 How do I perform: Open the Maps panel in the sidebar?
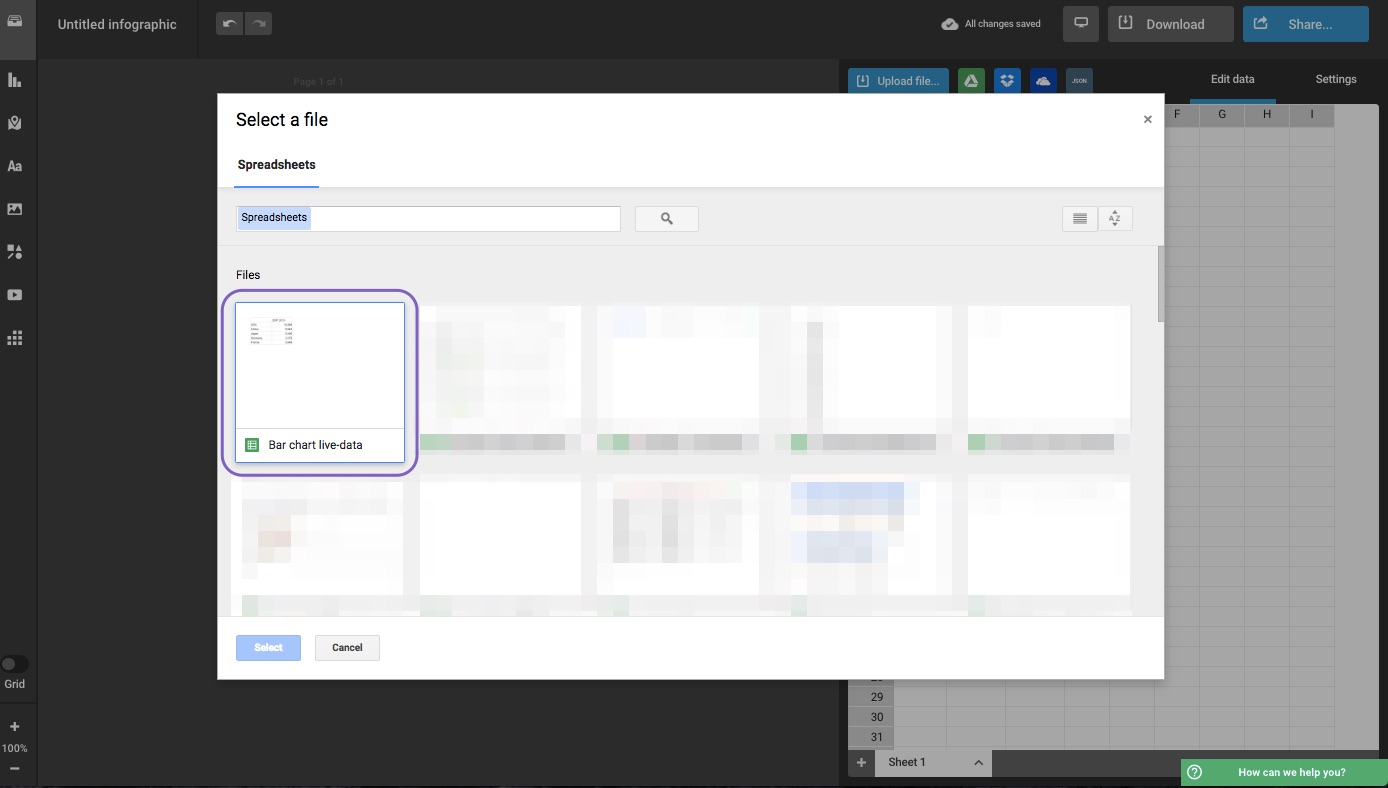[15, 123]
